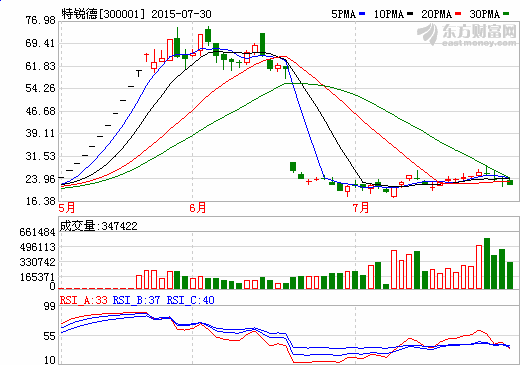The height and width of the screenshot is (365, 520).
Task: Click the RSI_A:33 indicator label
Action: tap(84, 300)
